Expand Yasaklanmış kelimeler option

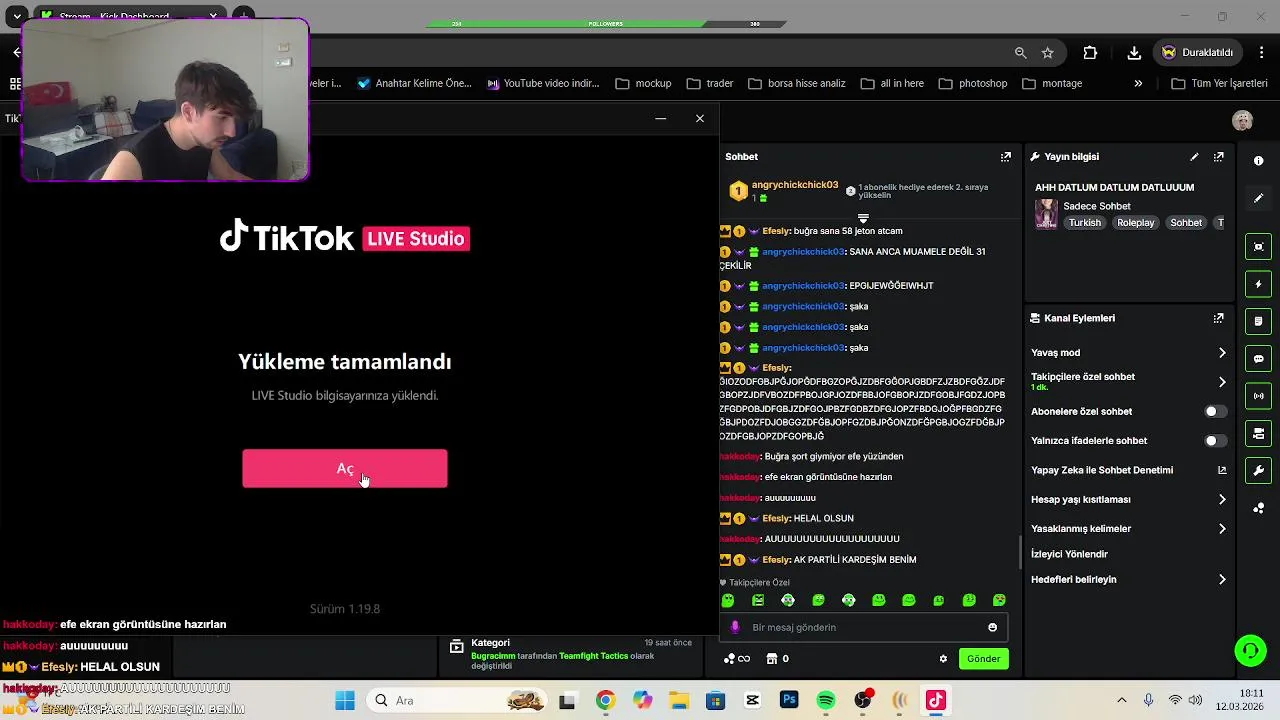[x=1221, y=529]
